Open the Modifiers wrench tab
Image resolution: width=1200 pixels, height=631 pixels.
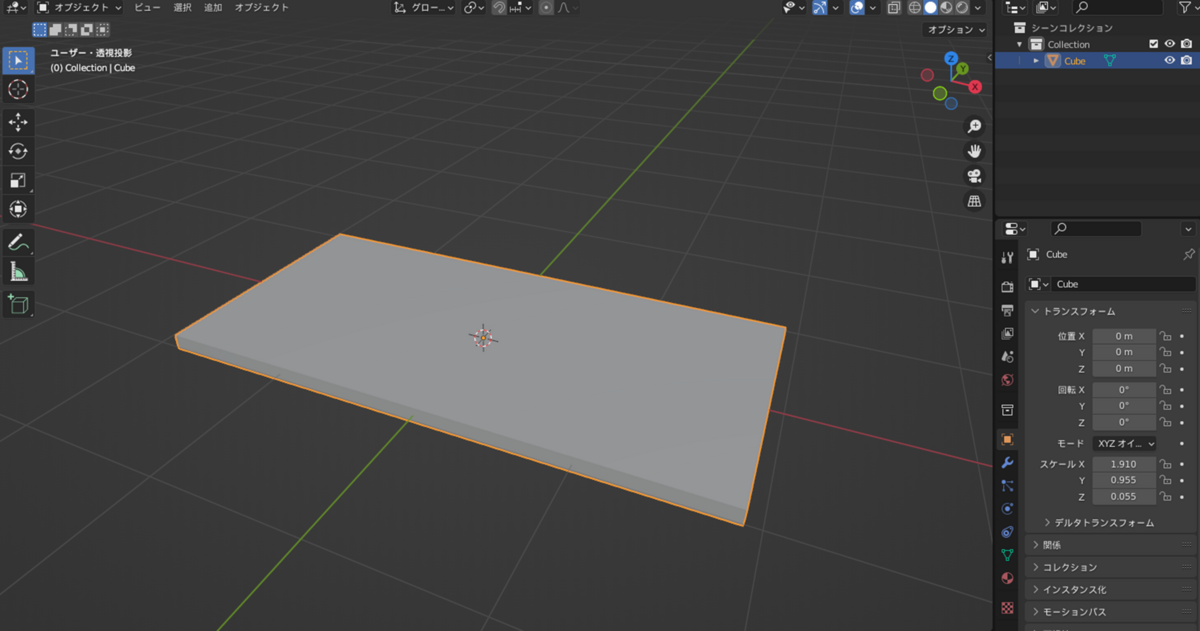pyautogui.click(x=1007, y=463)
